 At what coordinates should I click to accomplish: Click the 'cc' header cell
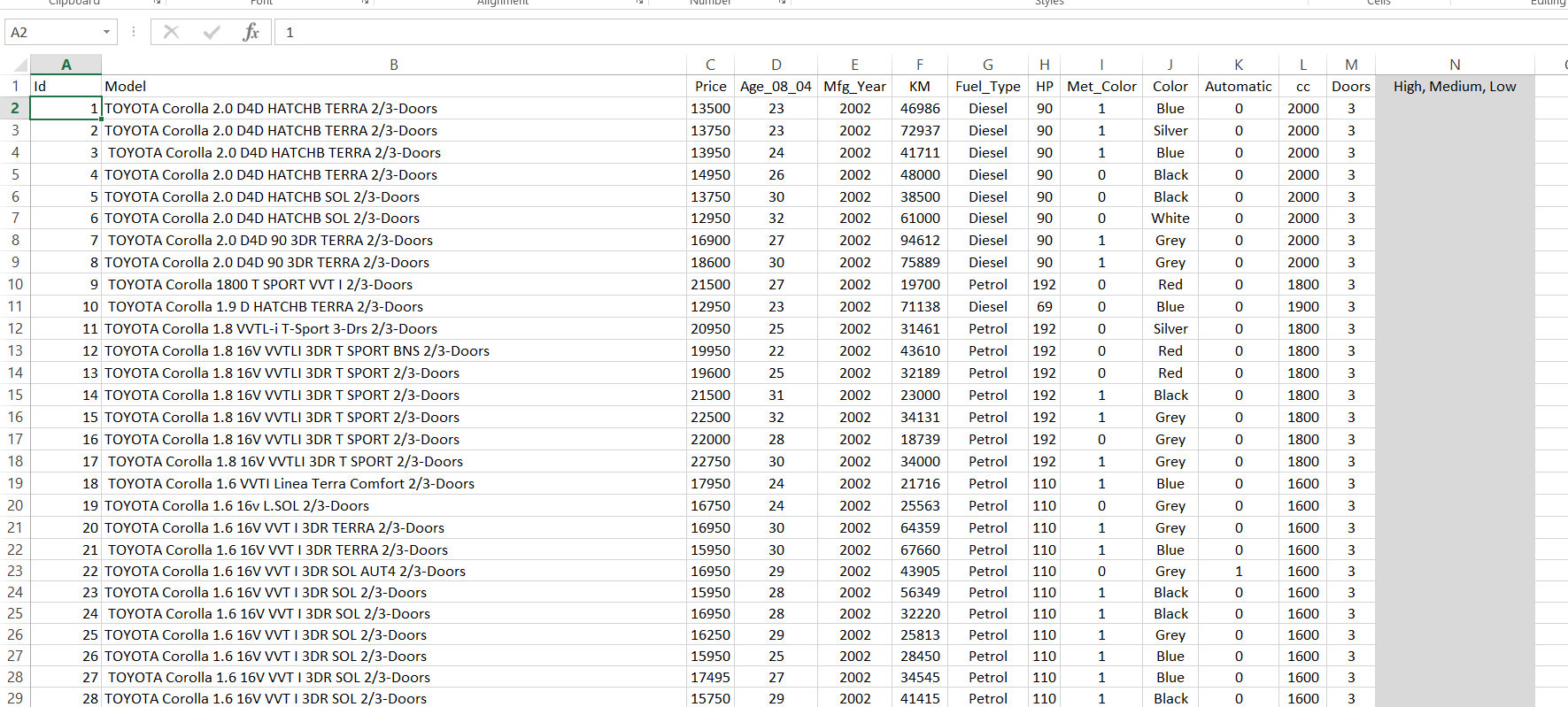click(x=1303, y=86)
